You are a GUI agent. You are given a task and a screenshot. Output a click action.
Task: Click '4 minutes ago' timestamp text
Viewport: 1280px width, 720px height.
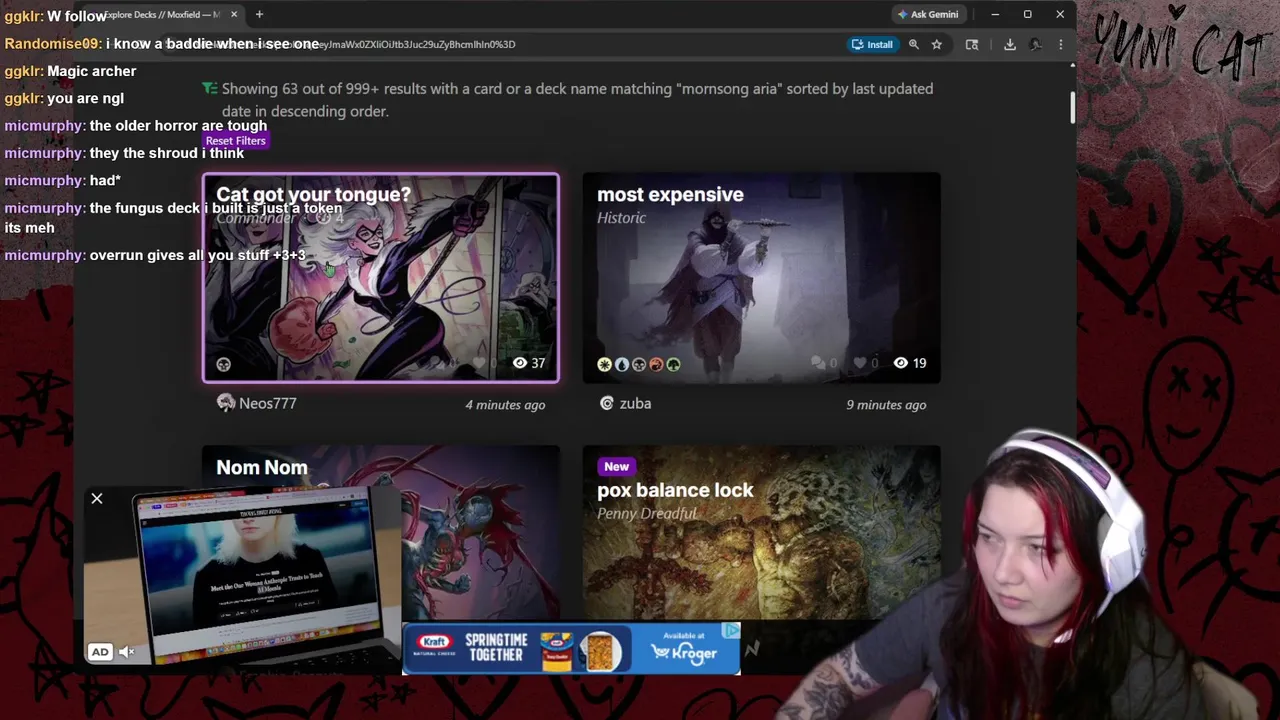505,405
